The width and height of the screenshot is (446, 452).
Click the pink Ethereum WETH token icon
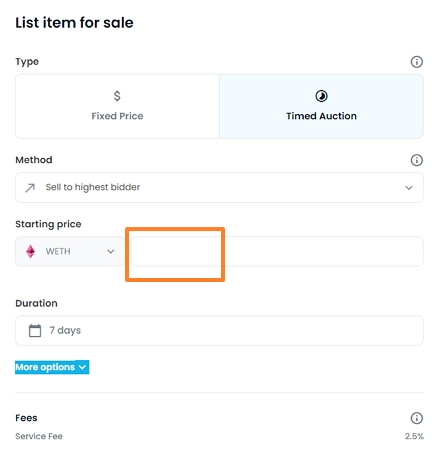(30, 251)
